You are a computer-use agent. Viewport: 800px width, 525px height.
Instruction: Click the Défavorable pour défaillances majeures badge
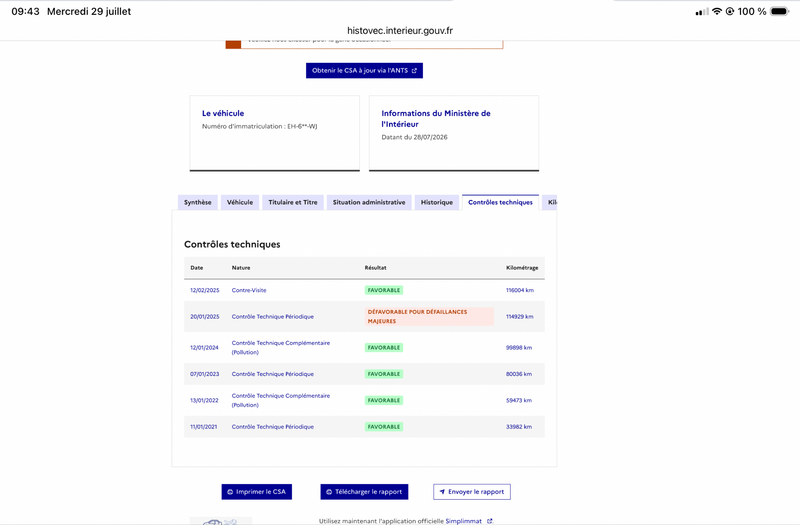tap(429, 316)
